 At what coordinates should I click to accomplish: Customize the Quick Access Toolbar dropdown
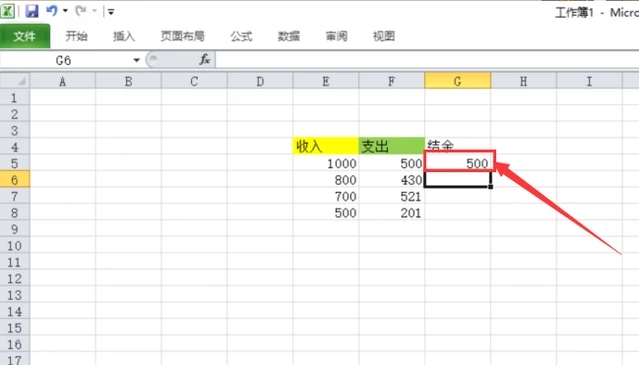pos(111,12)
